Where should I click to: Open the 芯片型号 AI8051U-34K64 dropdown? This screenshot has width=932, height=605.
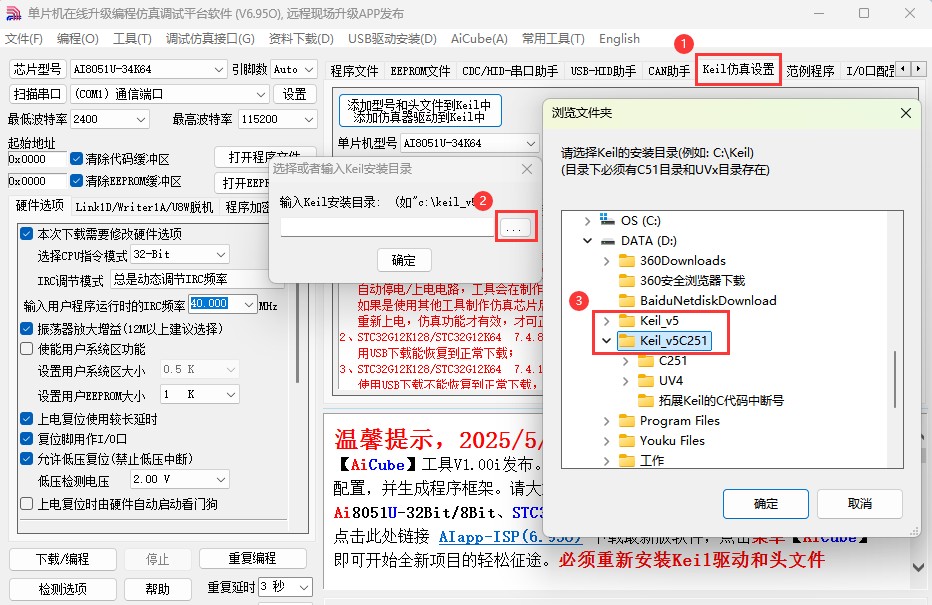click(x=149, y=70)
